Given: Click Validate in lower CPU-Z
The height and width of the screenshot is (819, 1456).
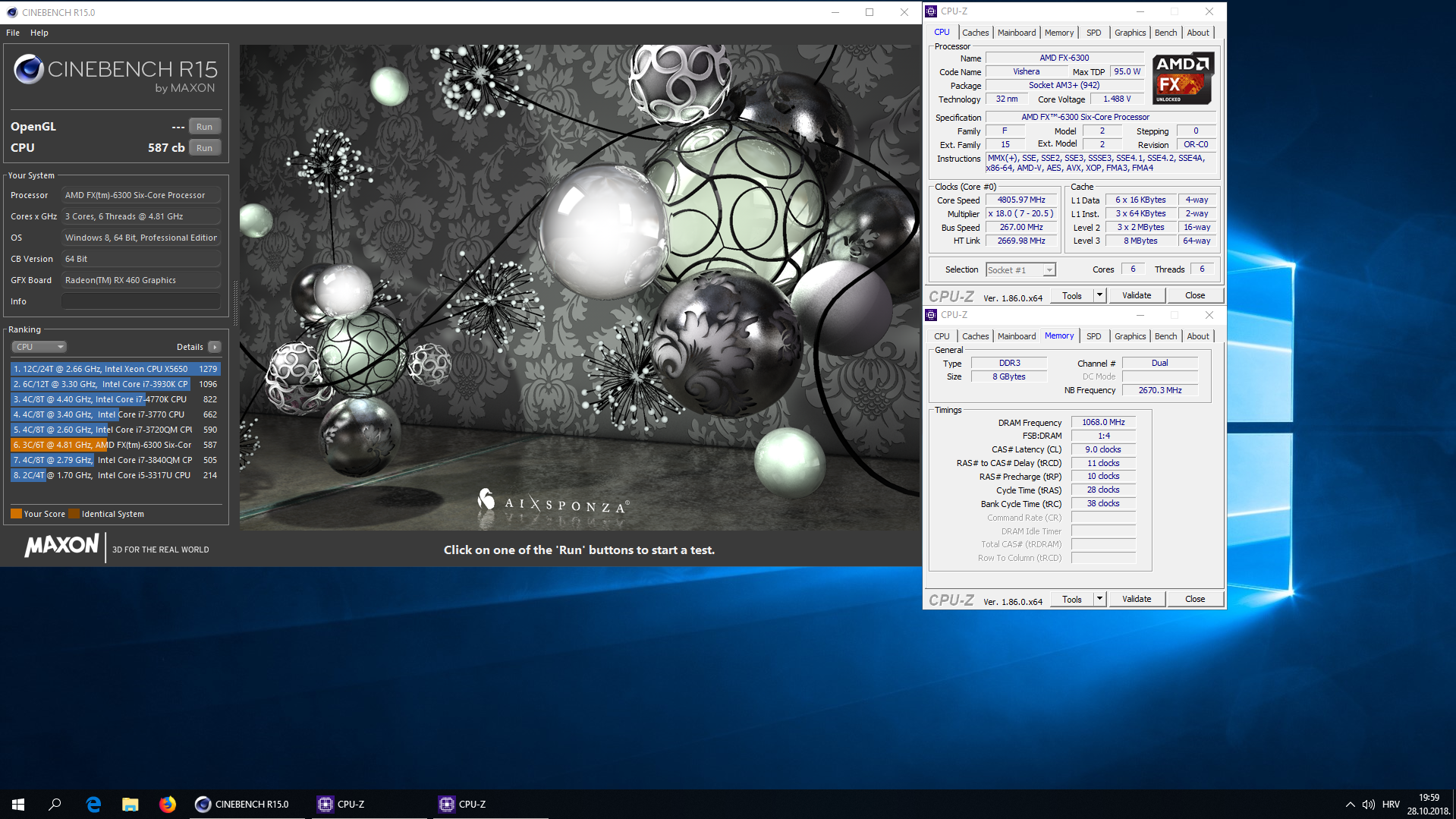Looking at the screenshot, I should click(x=1137, y=599).
